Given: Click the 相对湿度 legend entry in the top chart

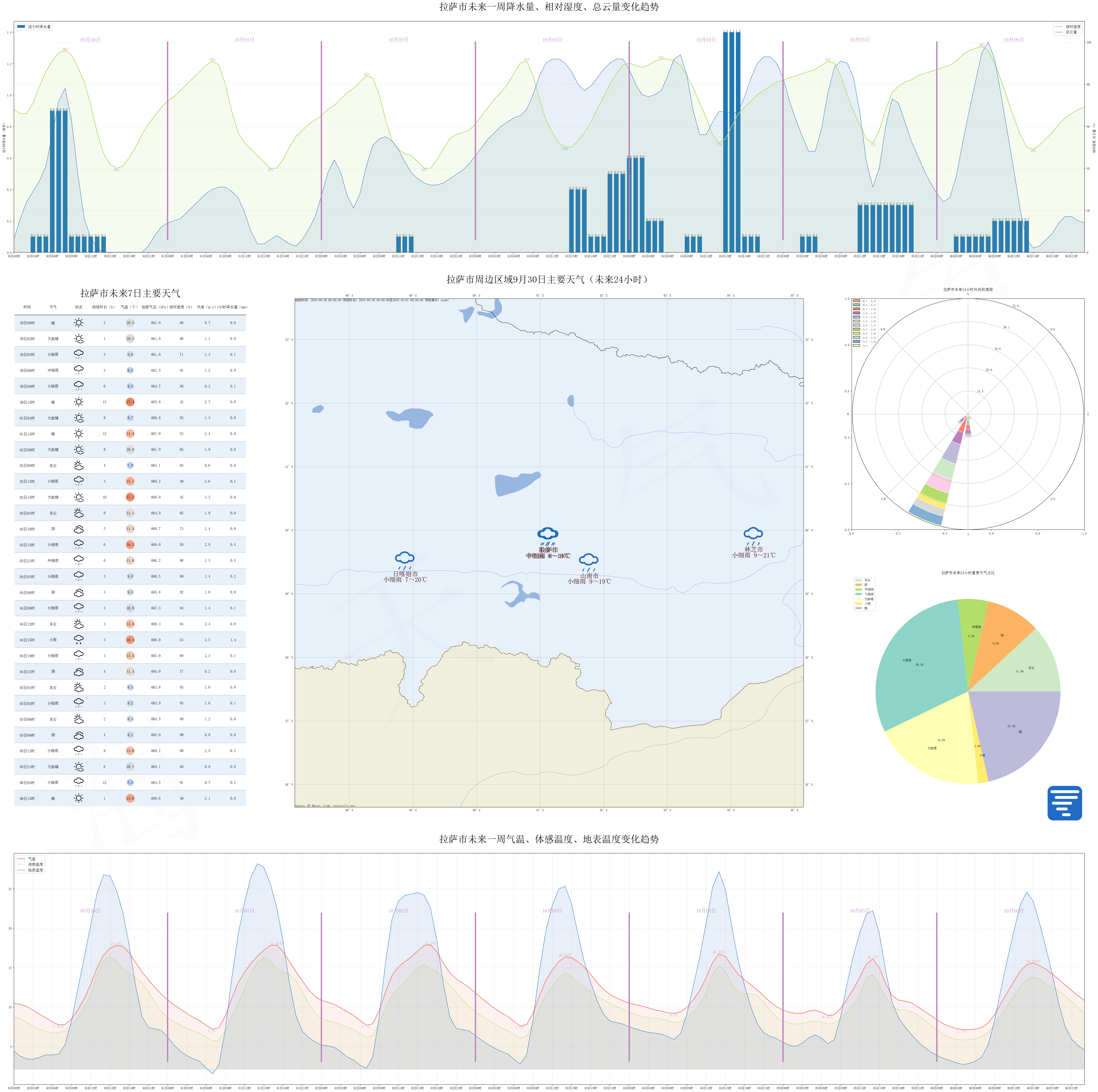Looking at the screenshot, I should coord(1067,27).
